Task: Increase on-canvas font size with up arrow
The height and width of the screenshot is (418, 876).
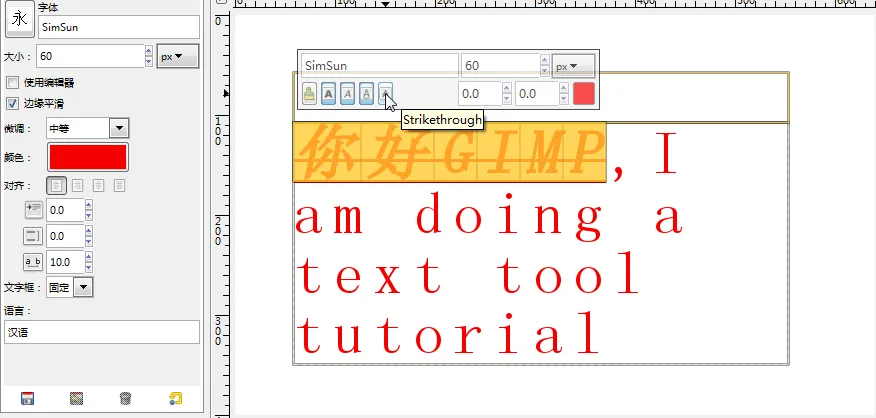Action: 545,60
